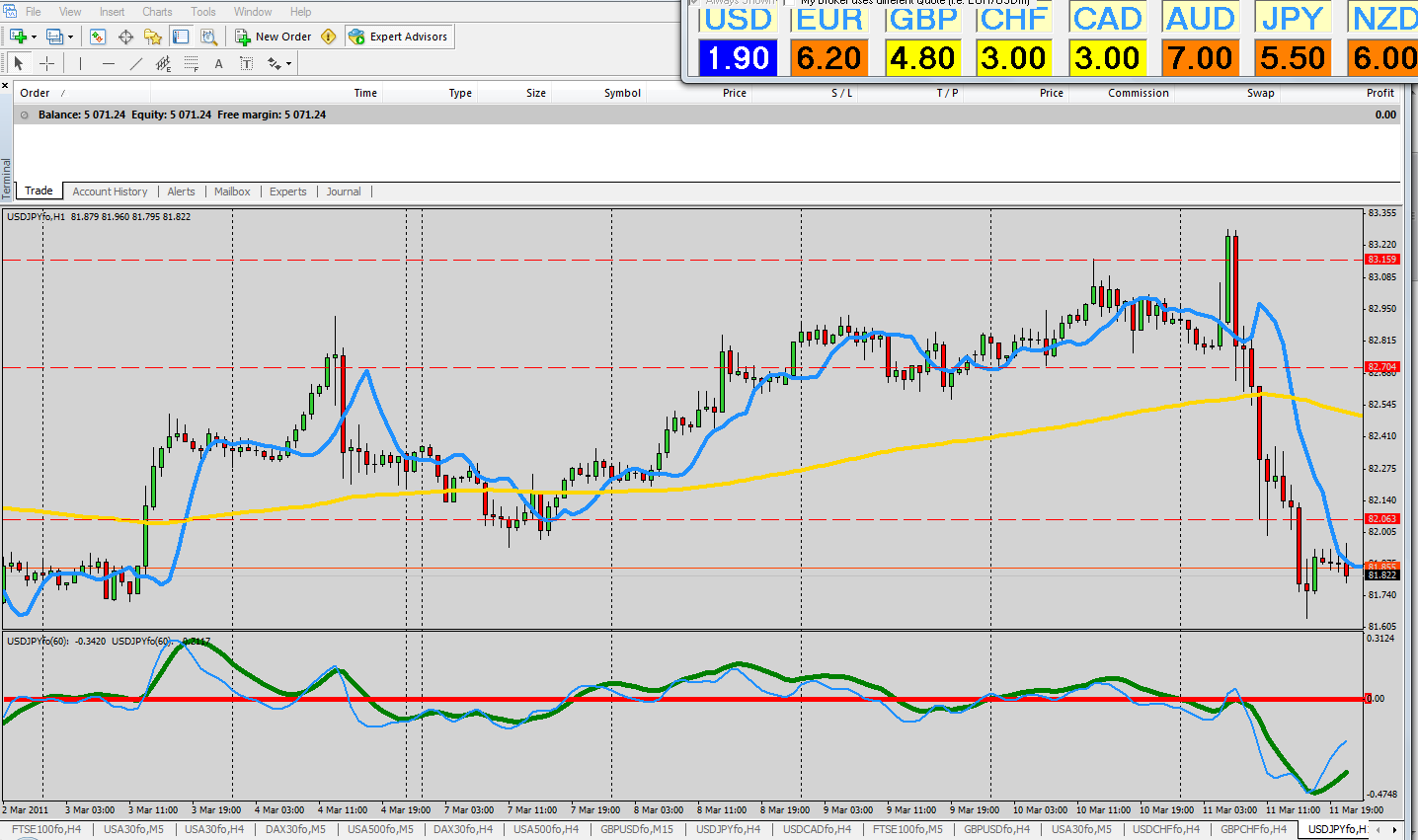The image size is (1418, 840).
Task: Select the Trendline drawing tool
Action: [135, 63]
